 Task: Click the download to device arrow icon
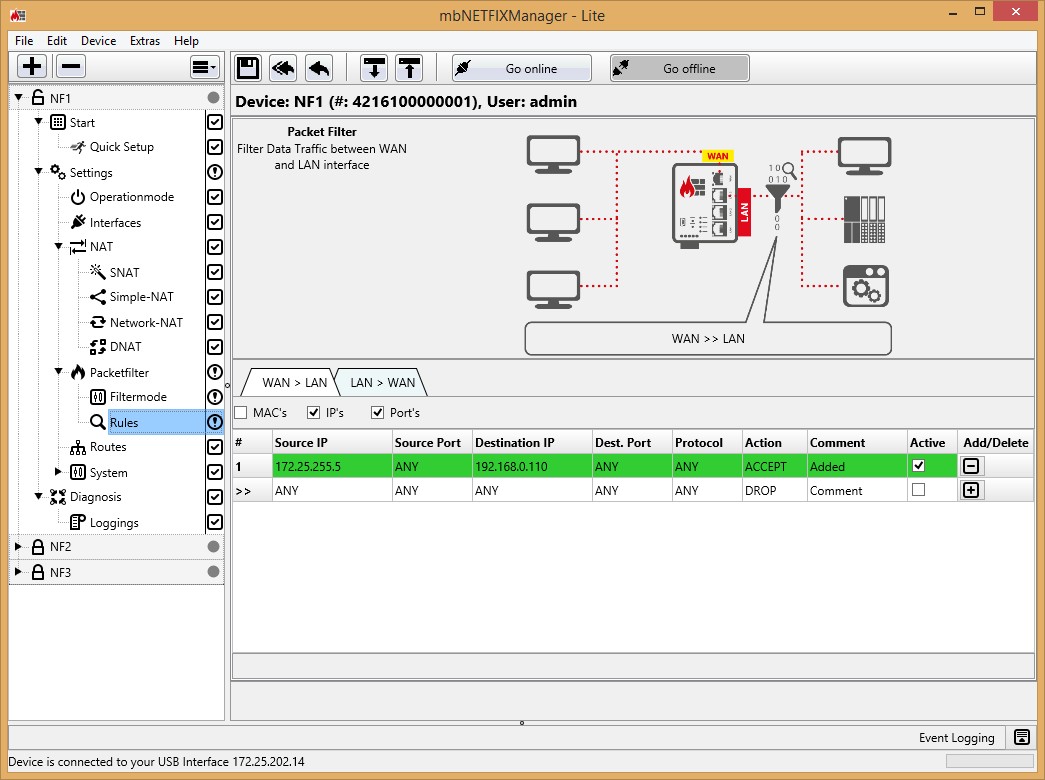pyautogui.click(x=375, y=68)
